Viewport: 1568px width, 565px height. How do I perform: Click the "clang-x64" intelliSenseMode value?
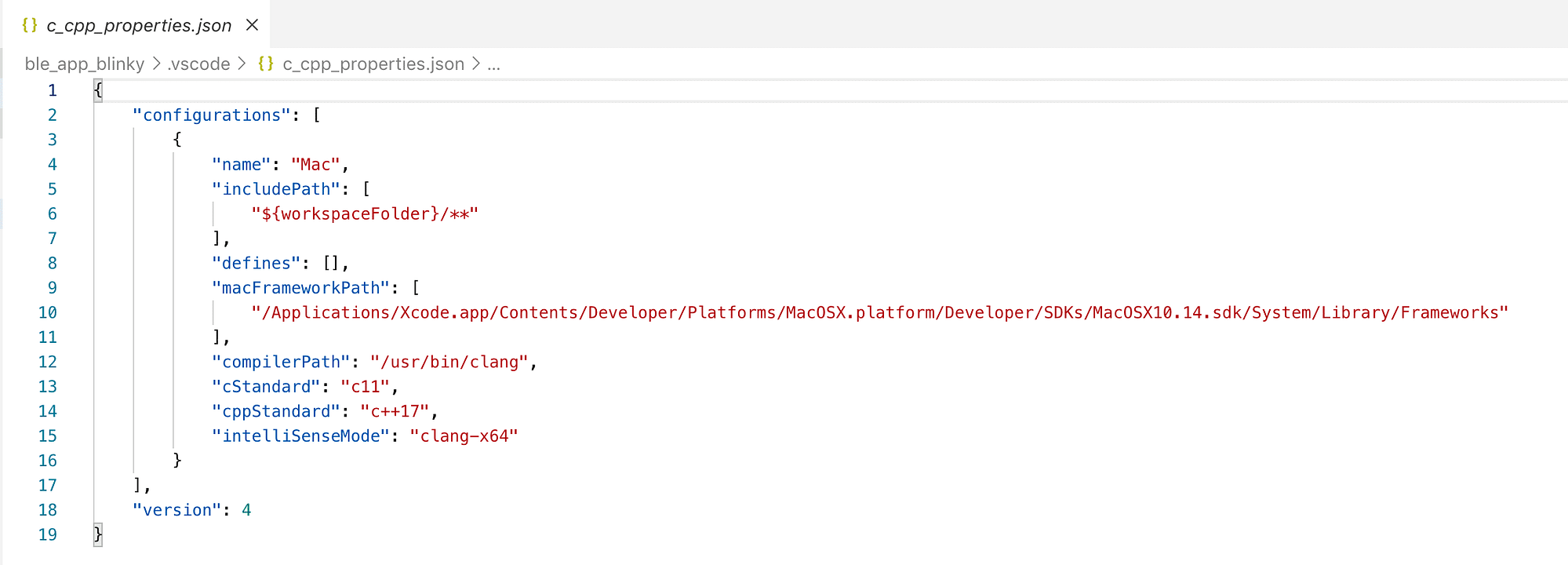[x=464, y=436]
